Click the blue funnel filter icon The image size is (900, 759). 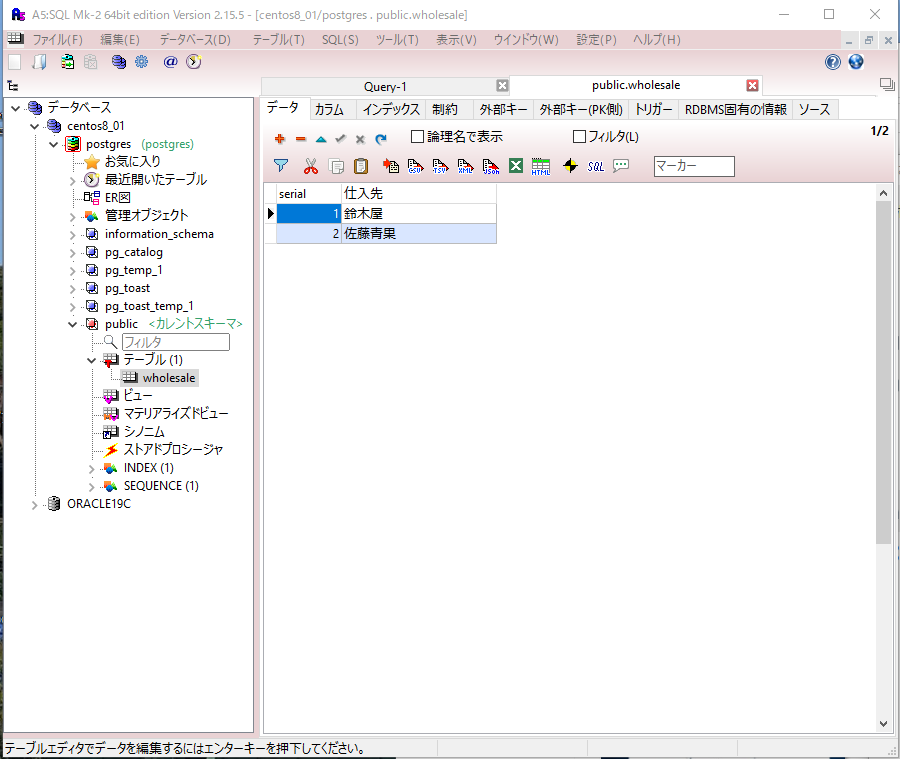pos(281,166)
